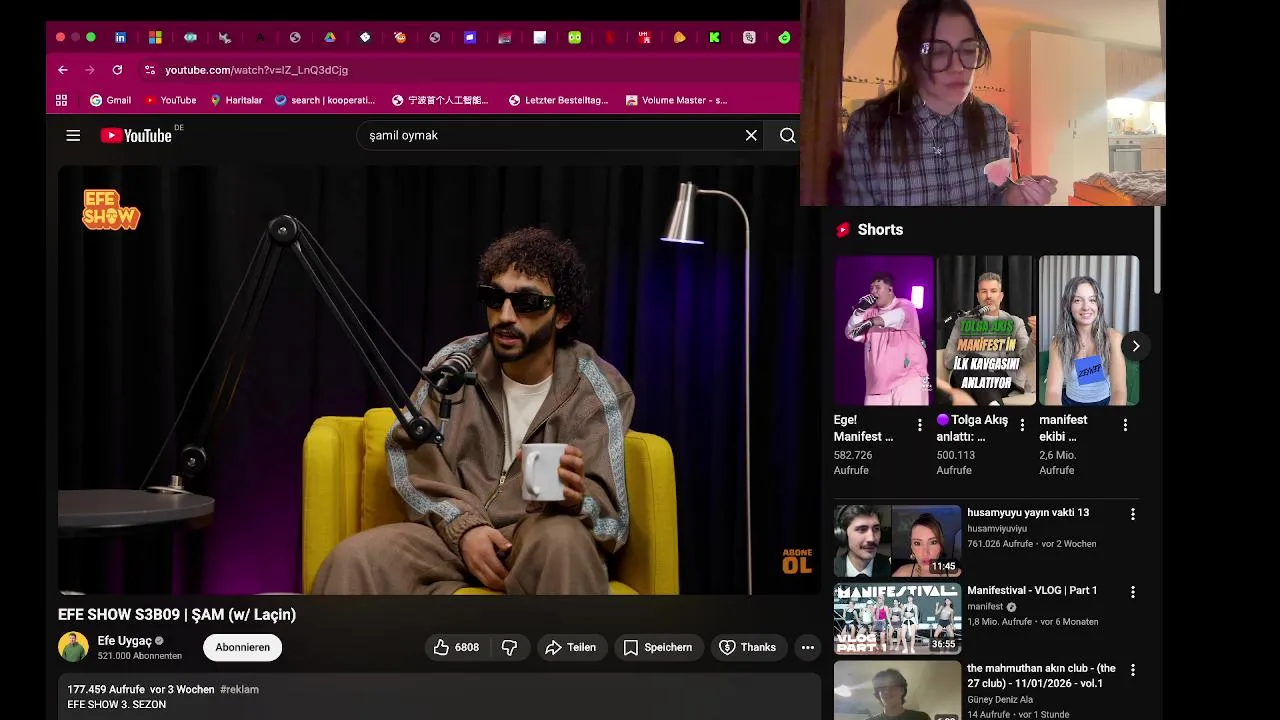Save the video via Speichern
This screenshot has height=720, width=1280.
coord(658,647)
